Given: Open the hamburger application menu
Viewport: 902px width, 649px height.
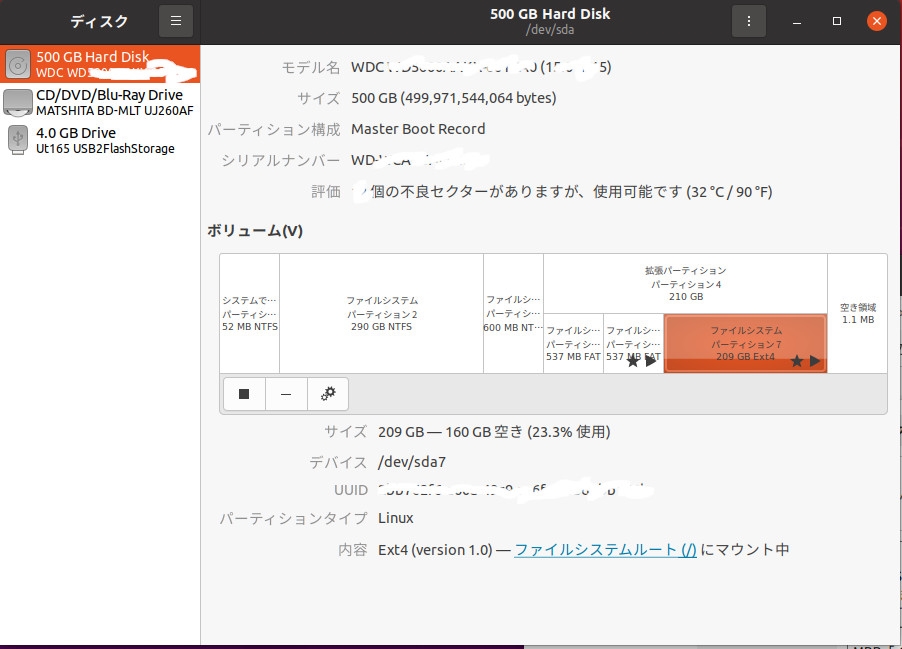Looking at the screenshot, I should tap(176, 21).
